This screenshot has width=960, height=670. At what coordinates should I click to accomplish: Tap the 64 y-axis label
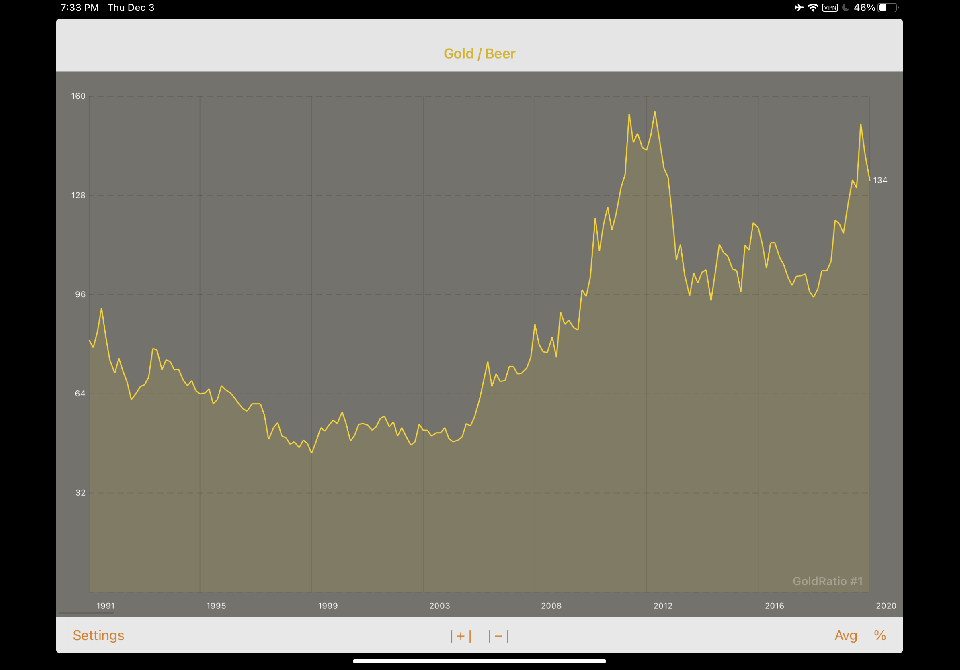[x=80, y=393]
